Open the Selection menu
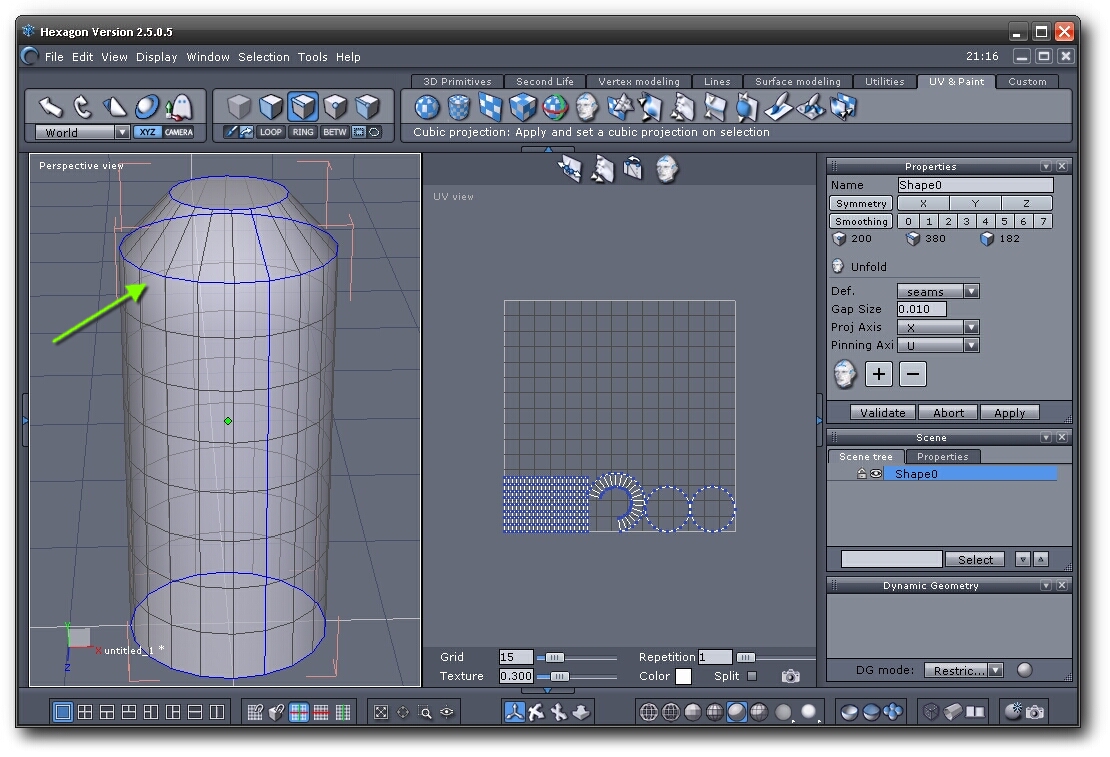This screenshot has height=757, width=1110. pos(264,57)
